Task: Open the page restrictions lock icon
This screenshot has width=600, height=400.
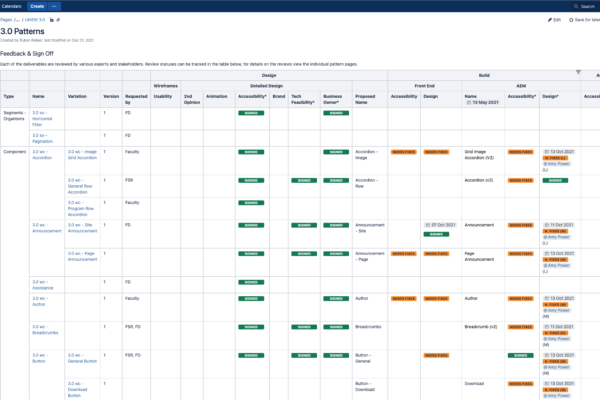Action: coord(52,20)
